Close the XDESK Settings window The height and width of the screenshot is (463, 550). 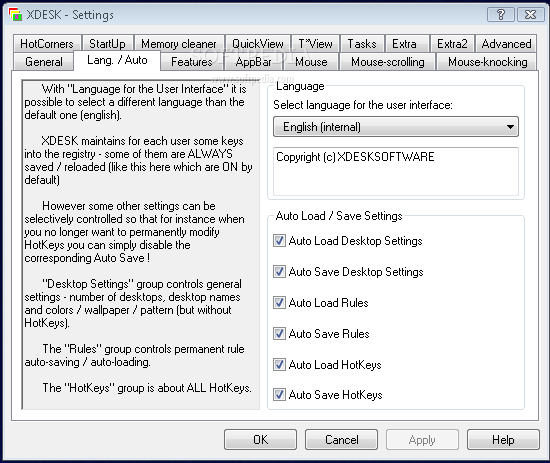pos(530,15)
